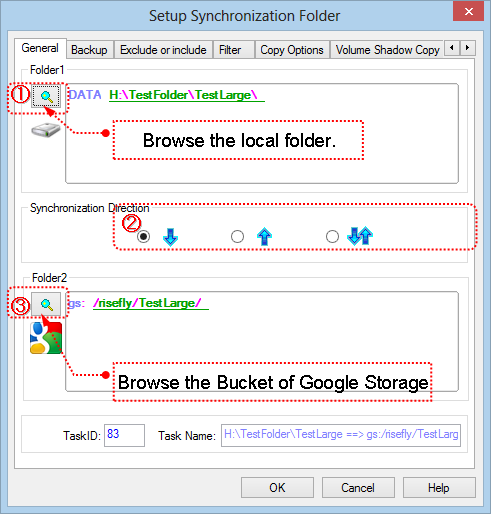491x514 pixels.
Task: Open the Exclude or include tab
Action: (163, 50)
